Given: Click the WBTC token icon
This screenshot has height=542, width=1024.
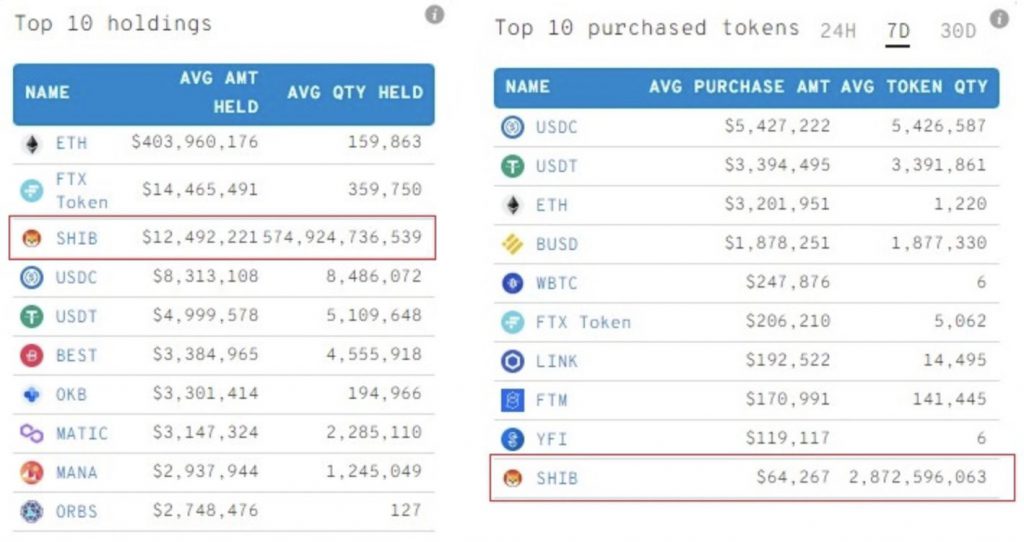Looking at the screenshot, I should 513,283.
